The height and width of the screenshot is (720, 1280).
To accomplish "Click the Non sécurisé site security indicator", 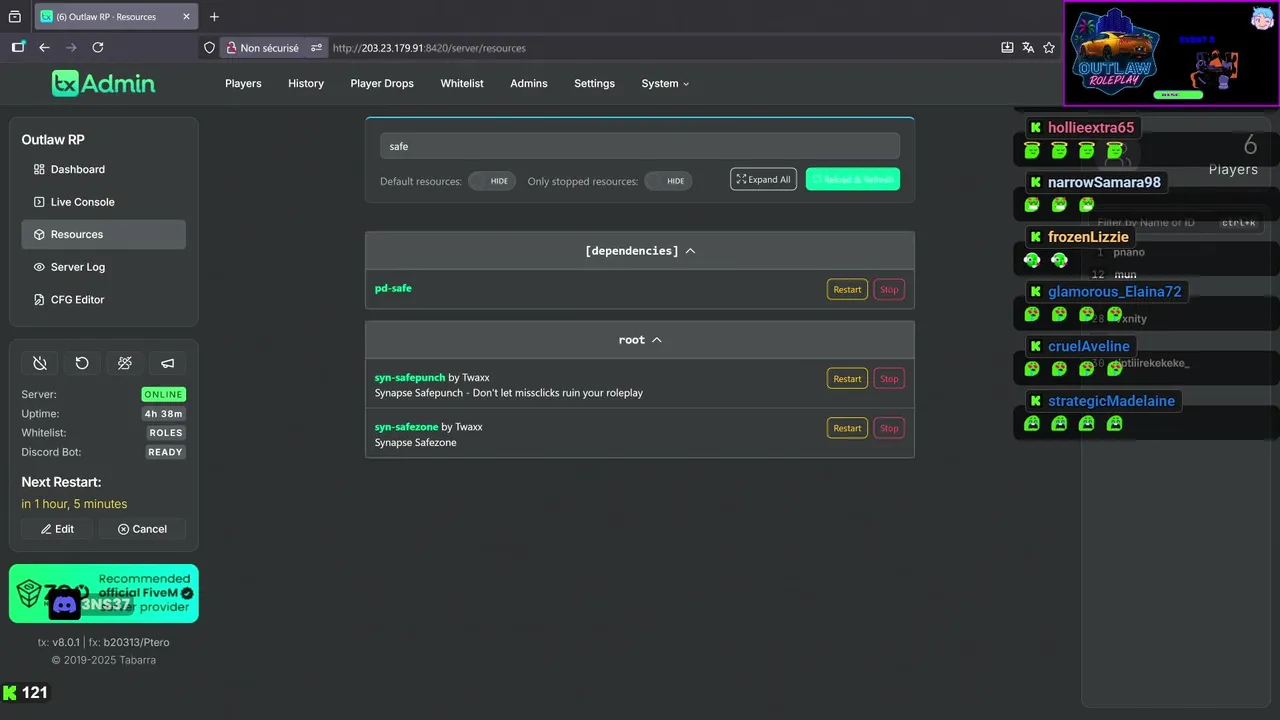I will point(262,48).
